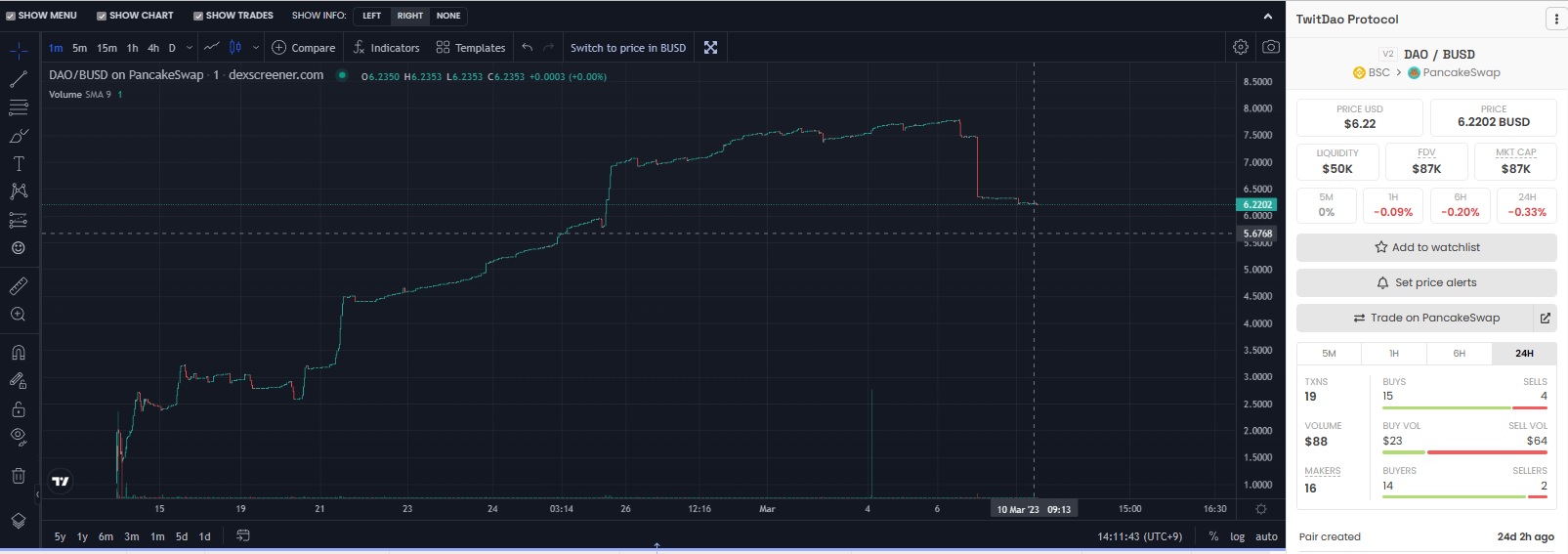
Task: Click Trade on PancakeSwap
Action: (x=1416, y=318)
